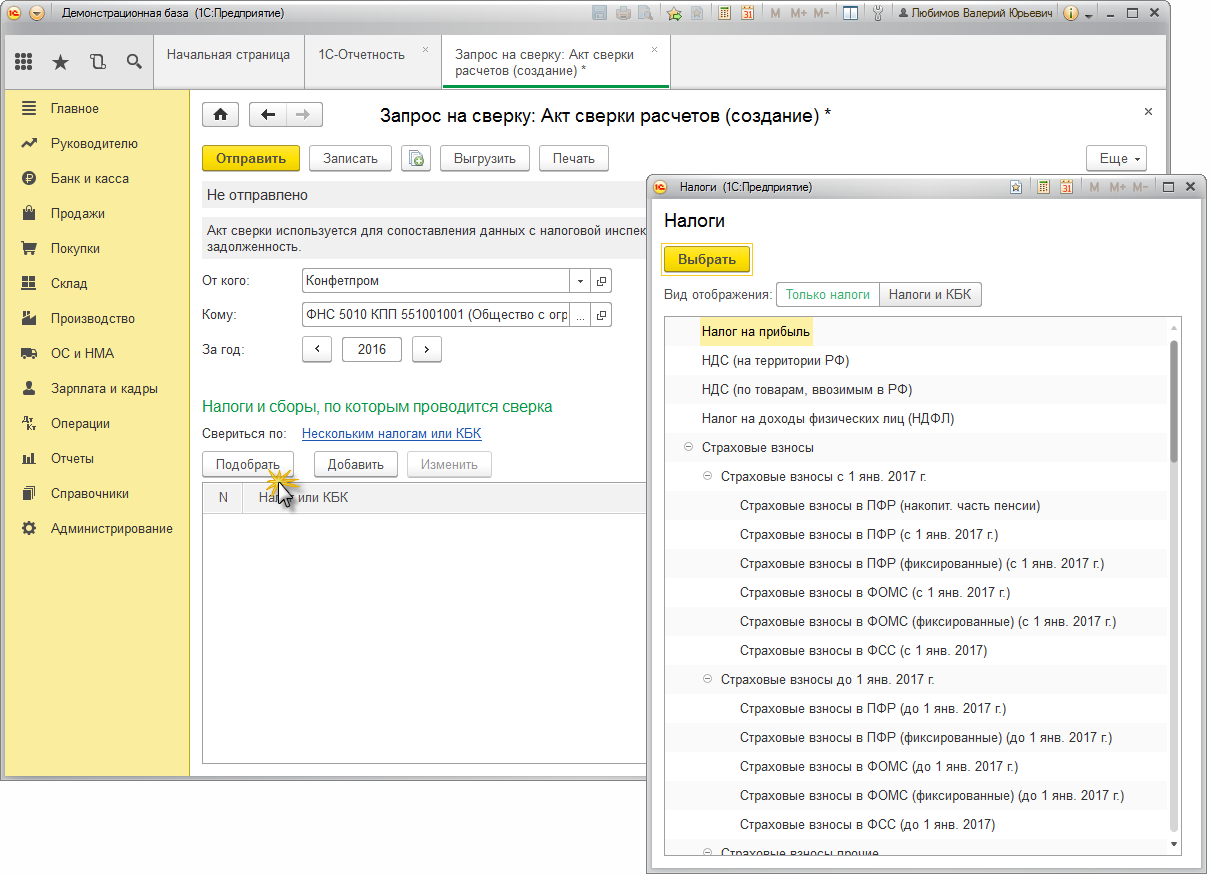Viewport: 1210px width, 876px height.
Task: Click Нескольким налогам или КБК link
Action: 392,433
